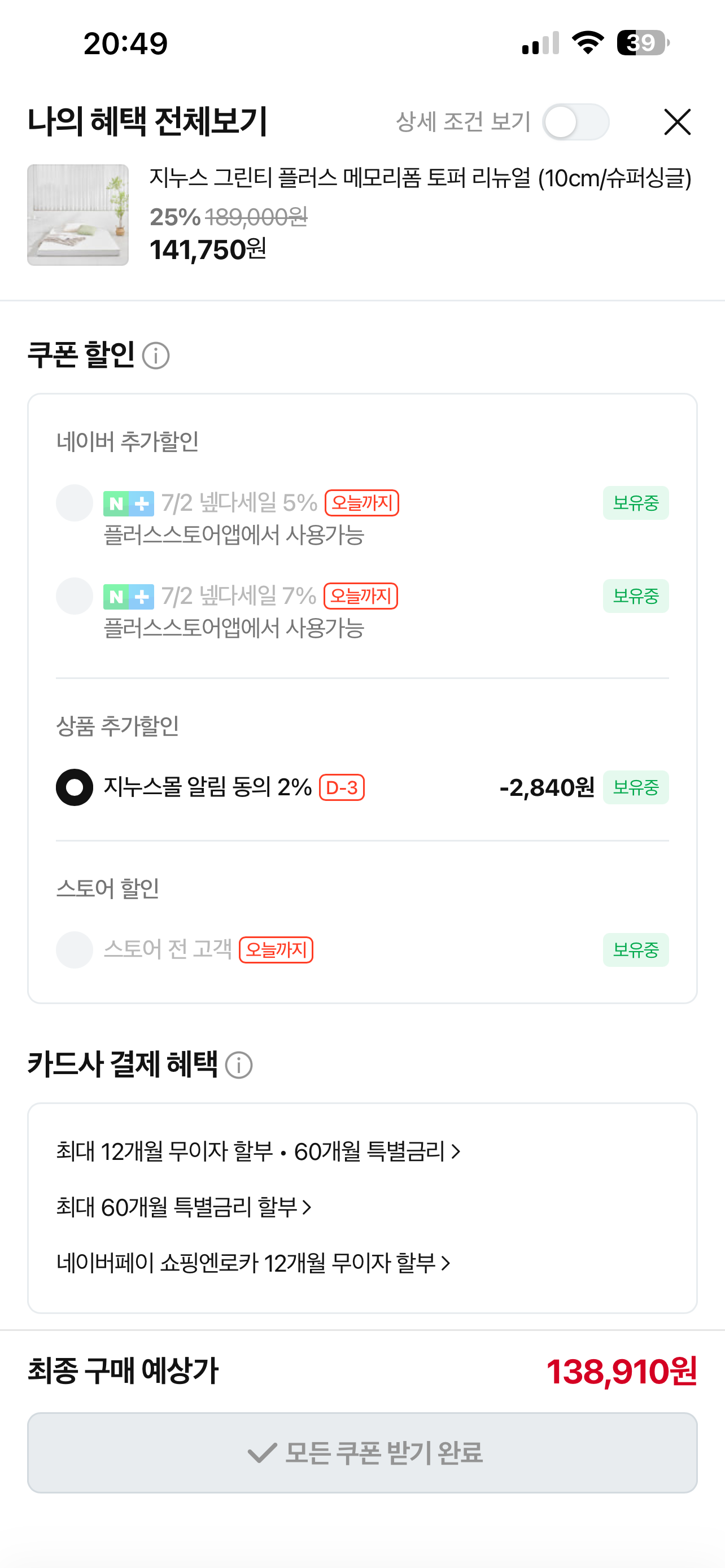Select the 스토어 전 고객 coupon radio
This screenshot has height=1568, width=725.
coord(75,949)
